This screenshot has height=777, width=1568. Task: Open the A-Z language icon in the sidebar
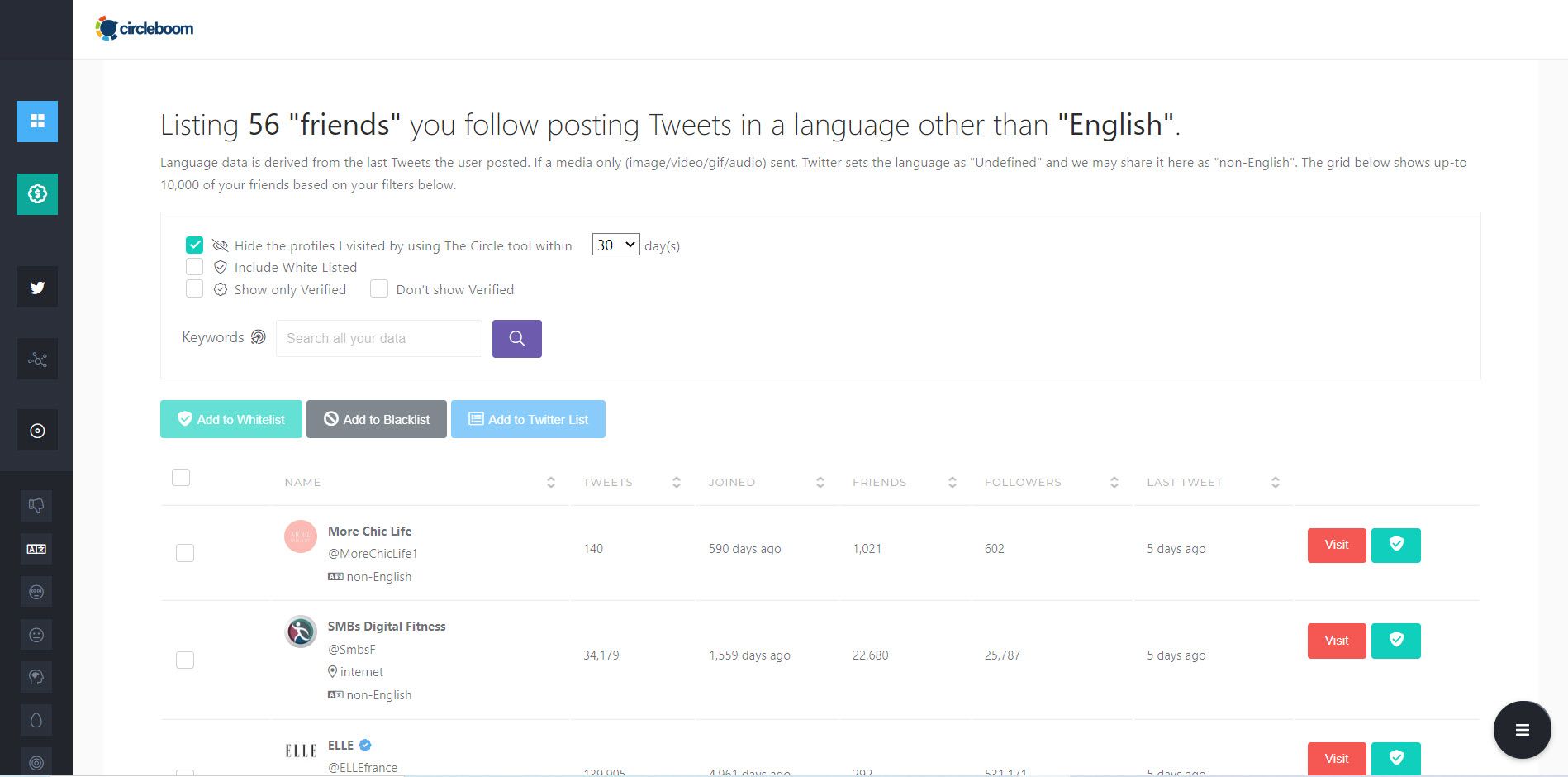pyautogui.click(x=36, y=548)
